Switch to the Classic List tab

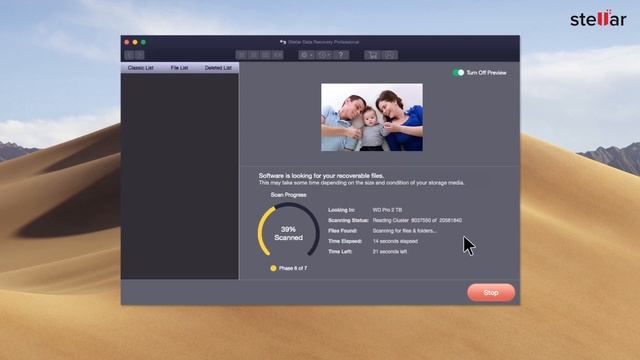140,68
